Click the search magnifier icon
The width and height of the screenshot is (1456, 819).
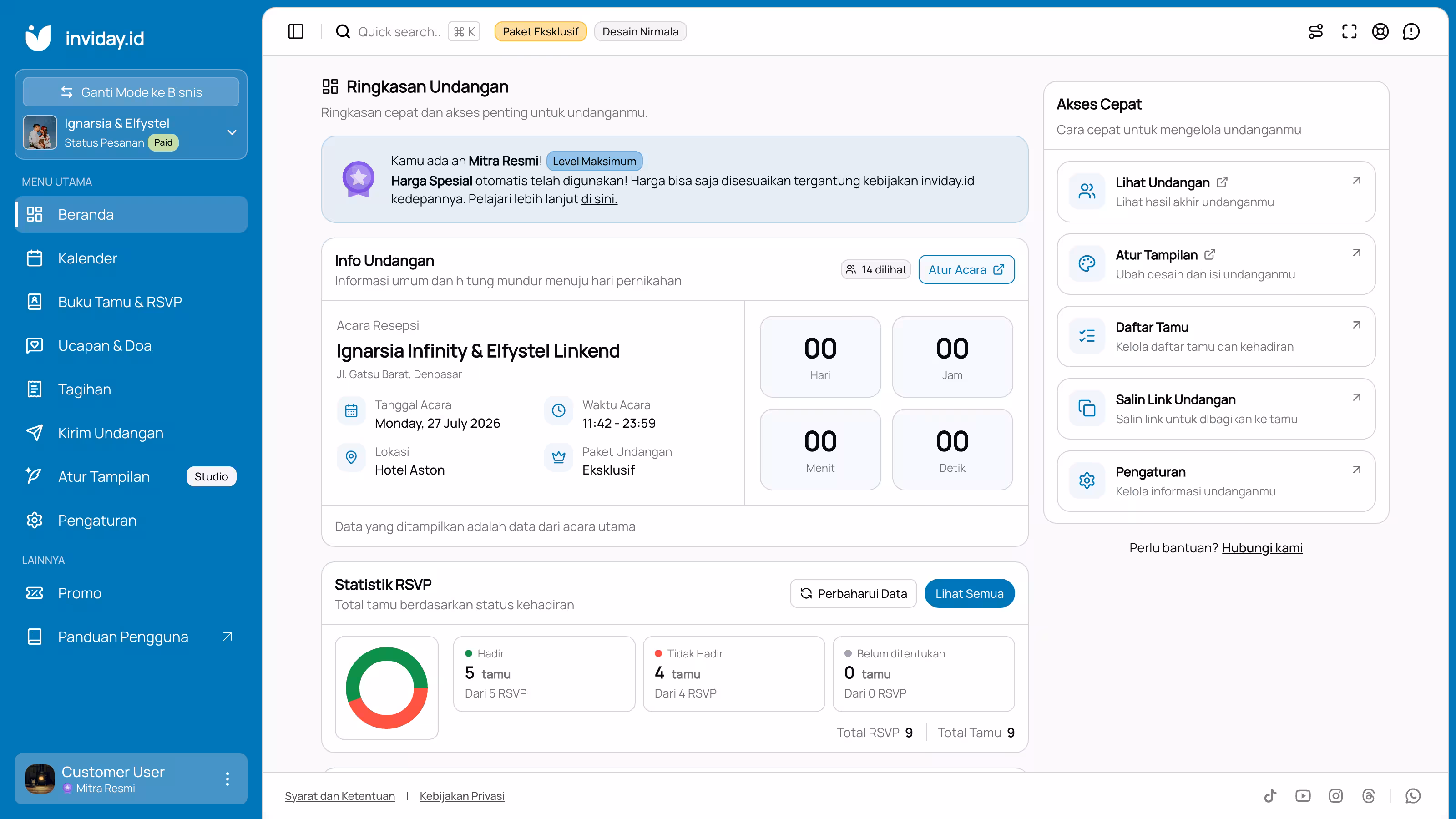pos(343,32)
